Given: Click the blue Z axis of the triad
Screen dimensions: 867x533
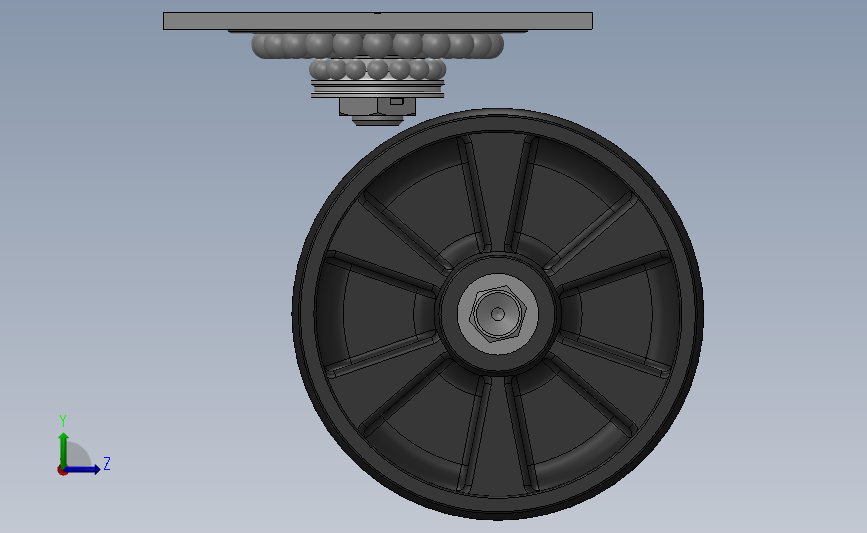Looking at the screenshot, I should coord(84,469).
